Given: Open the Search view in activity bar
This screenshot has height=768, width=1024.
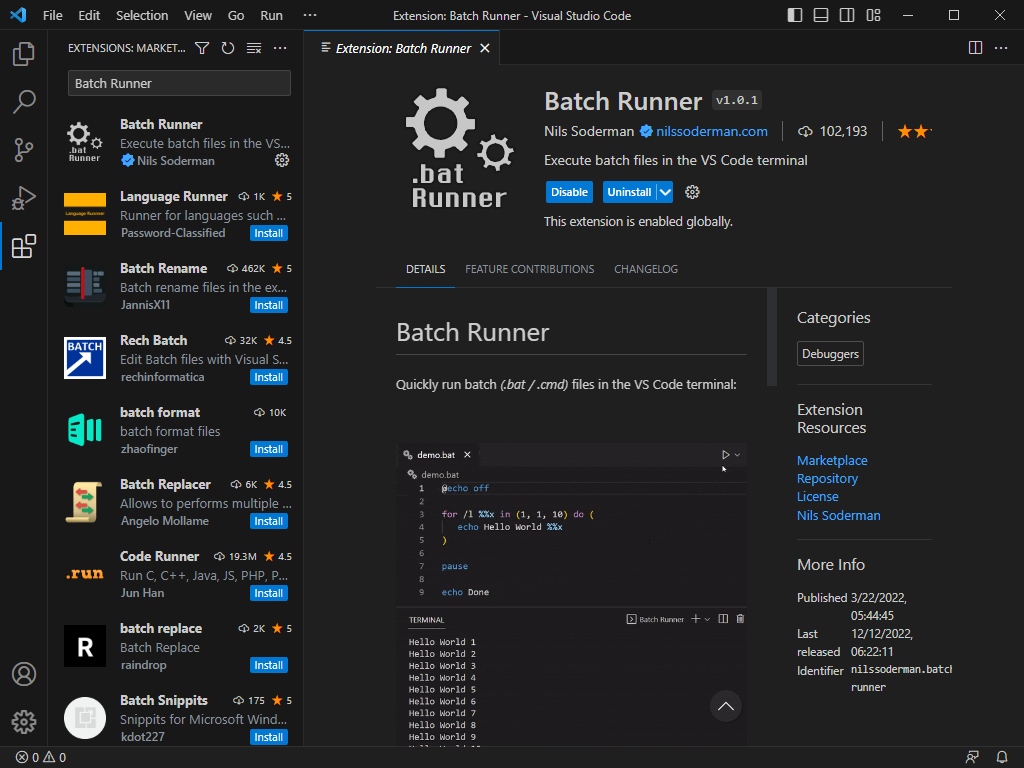Looking at the screenshot, I should point(24,102).
